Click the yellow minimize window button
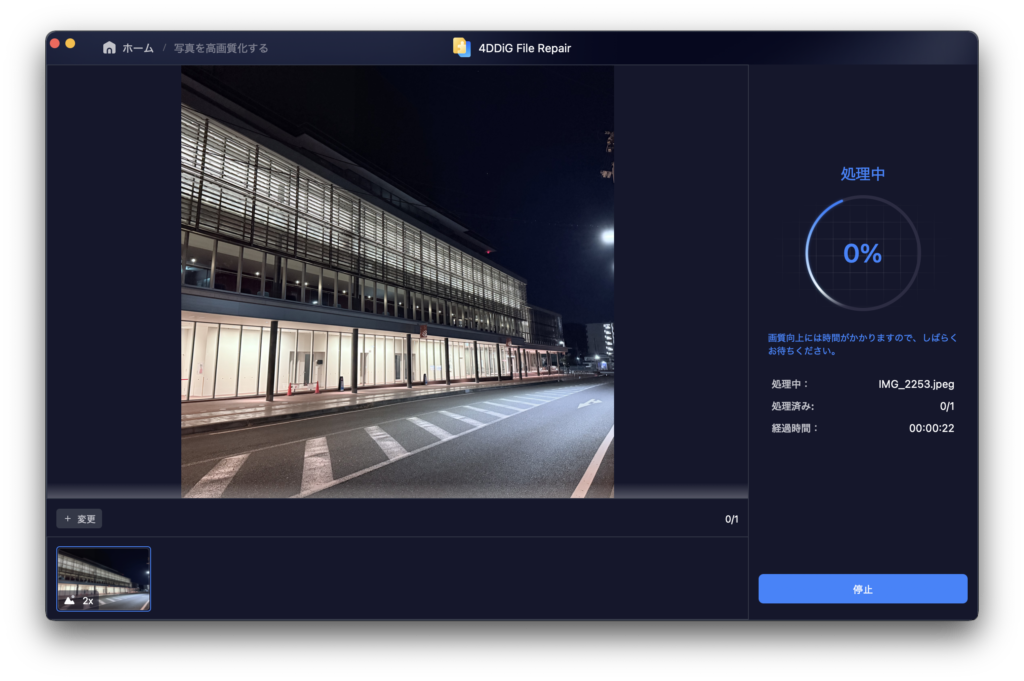This screenshot has width=1024, height=681. pos(70,43)
